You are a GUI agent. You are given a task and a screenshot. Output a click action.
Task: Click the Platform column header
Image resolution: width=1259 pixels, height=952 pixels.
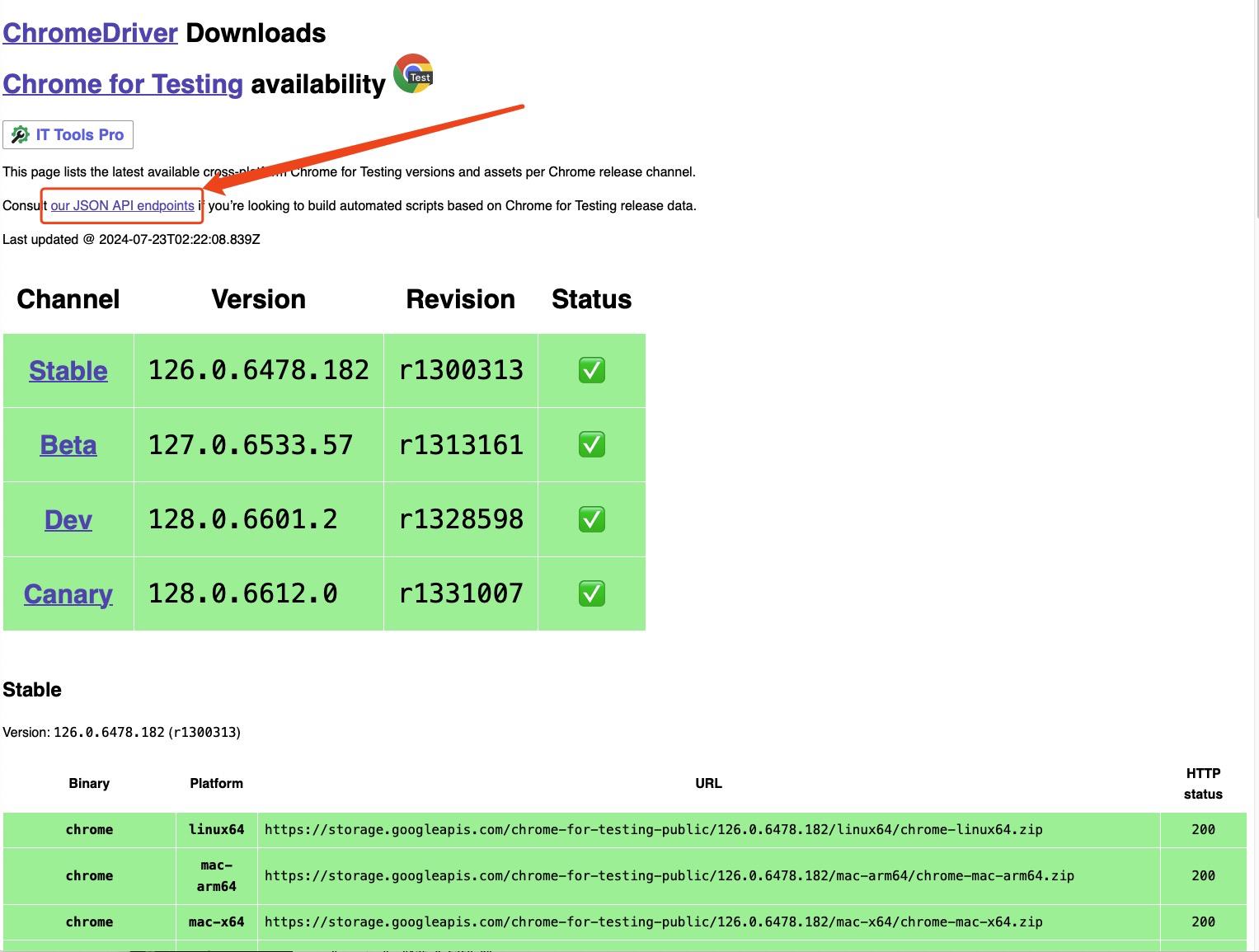pos(217,784)
